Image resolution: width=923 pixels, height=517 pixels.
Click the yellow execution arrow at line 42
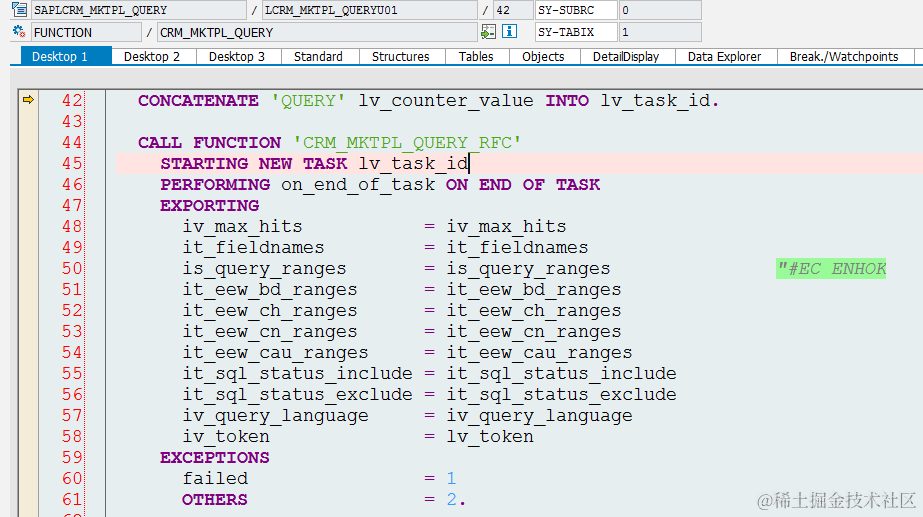click(x=28, y=100)
